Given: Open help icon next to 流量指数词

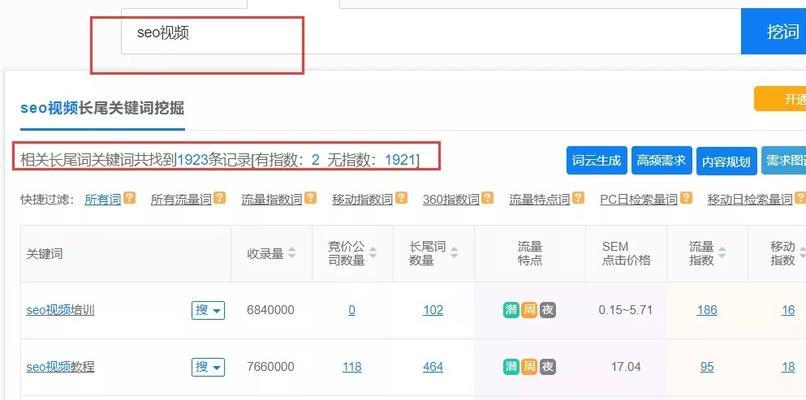Looking at the screenshot, I should [310, 198].
